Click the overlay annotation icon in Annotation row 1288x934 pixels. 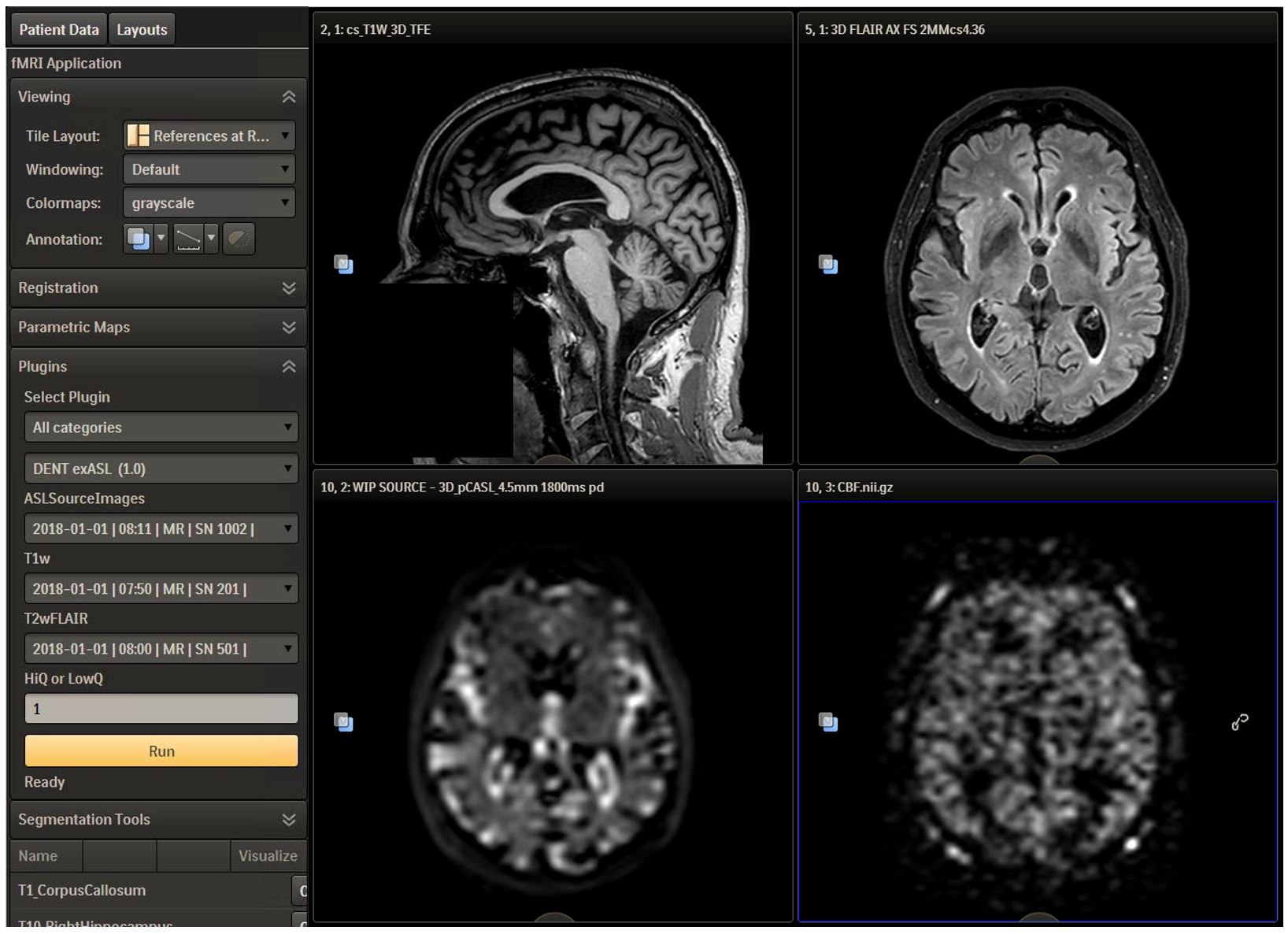[x=139, y=239]
